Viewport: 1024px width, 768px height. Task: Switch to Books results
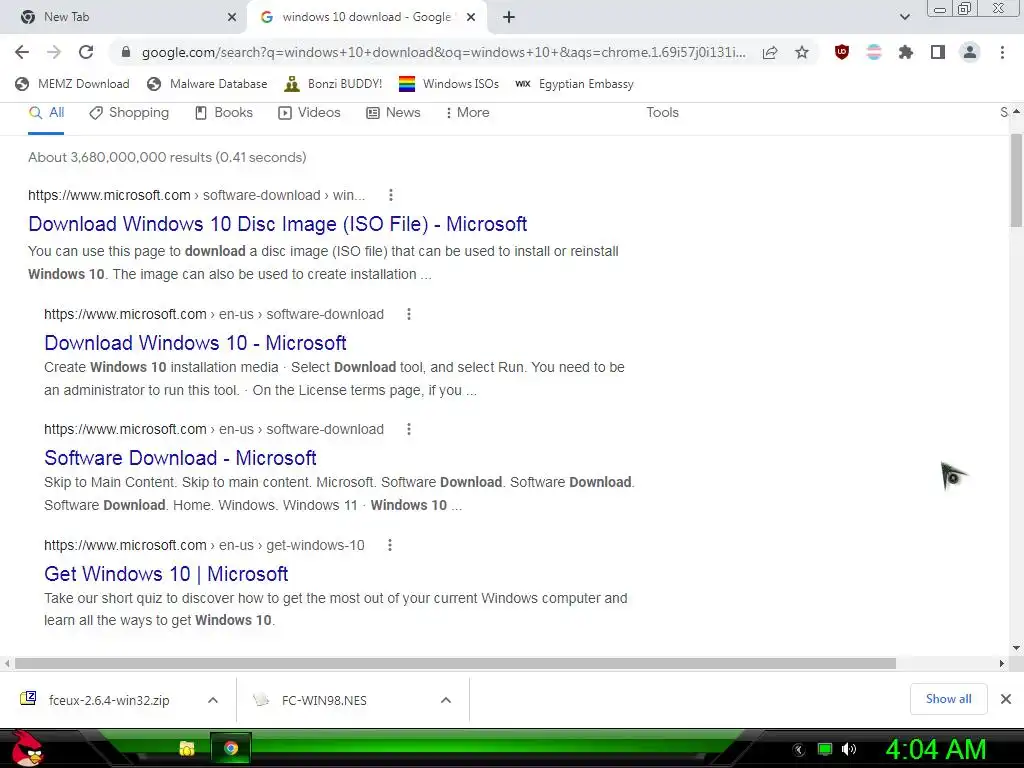[224, 112]
